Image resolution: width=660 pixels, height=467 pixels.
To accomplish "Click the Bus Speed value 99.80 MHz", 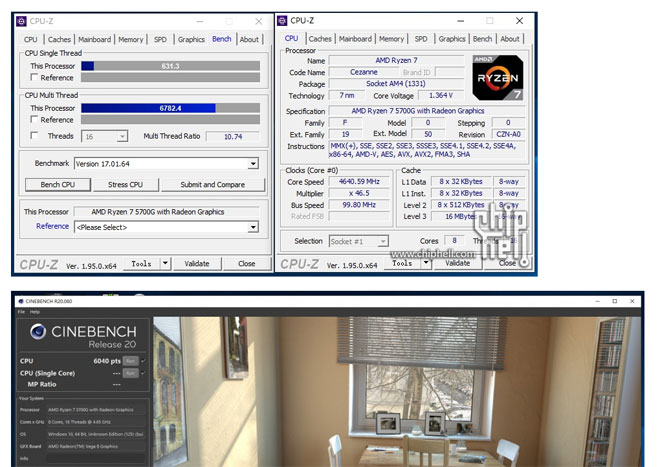I will pos(359,205).
